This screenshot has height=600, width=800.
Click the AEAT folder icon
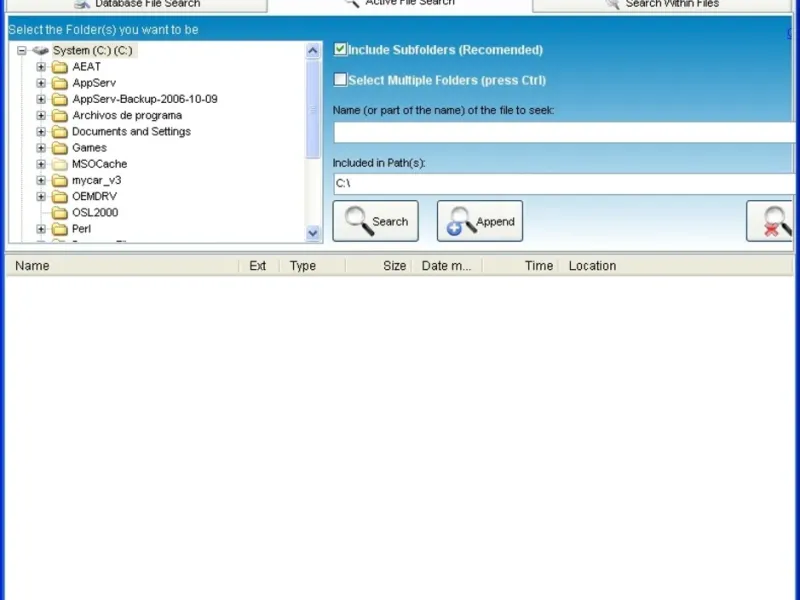pos(60,67)
